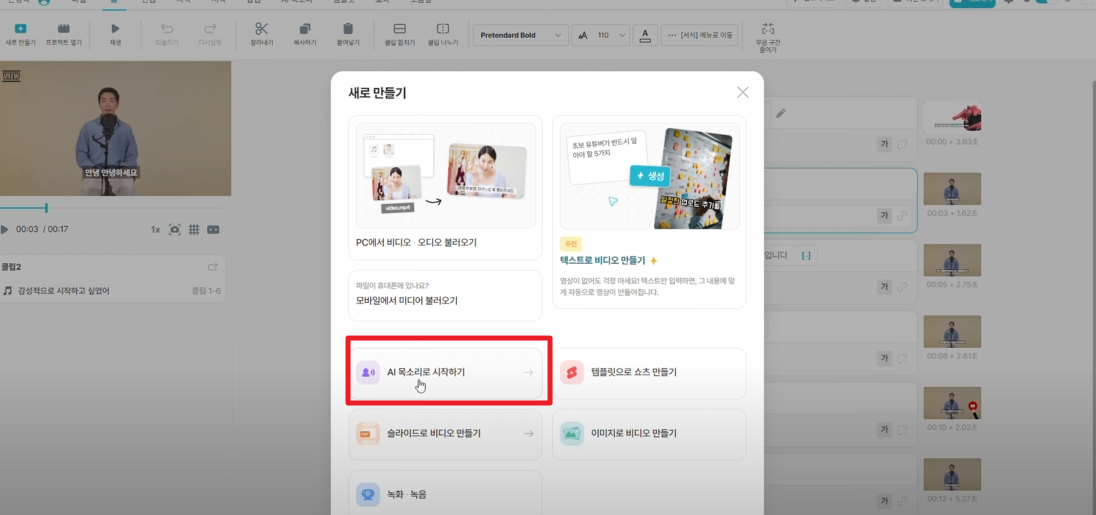The width and height of the screenshot is (1096, 515).
Task: Select the 00:12 + 5.27초 clip thumbnail
Action: pos(952,474)
